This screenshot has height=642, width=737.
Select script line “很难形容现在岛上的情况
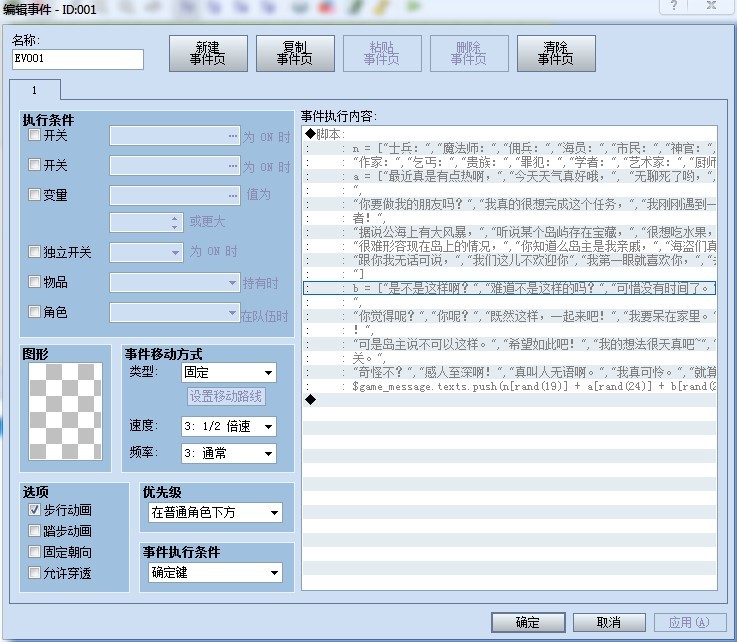point(510,246)
